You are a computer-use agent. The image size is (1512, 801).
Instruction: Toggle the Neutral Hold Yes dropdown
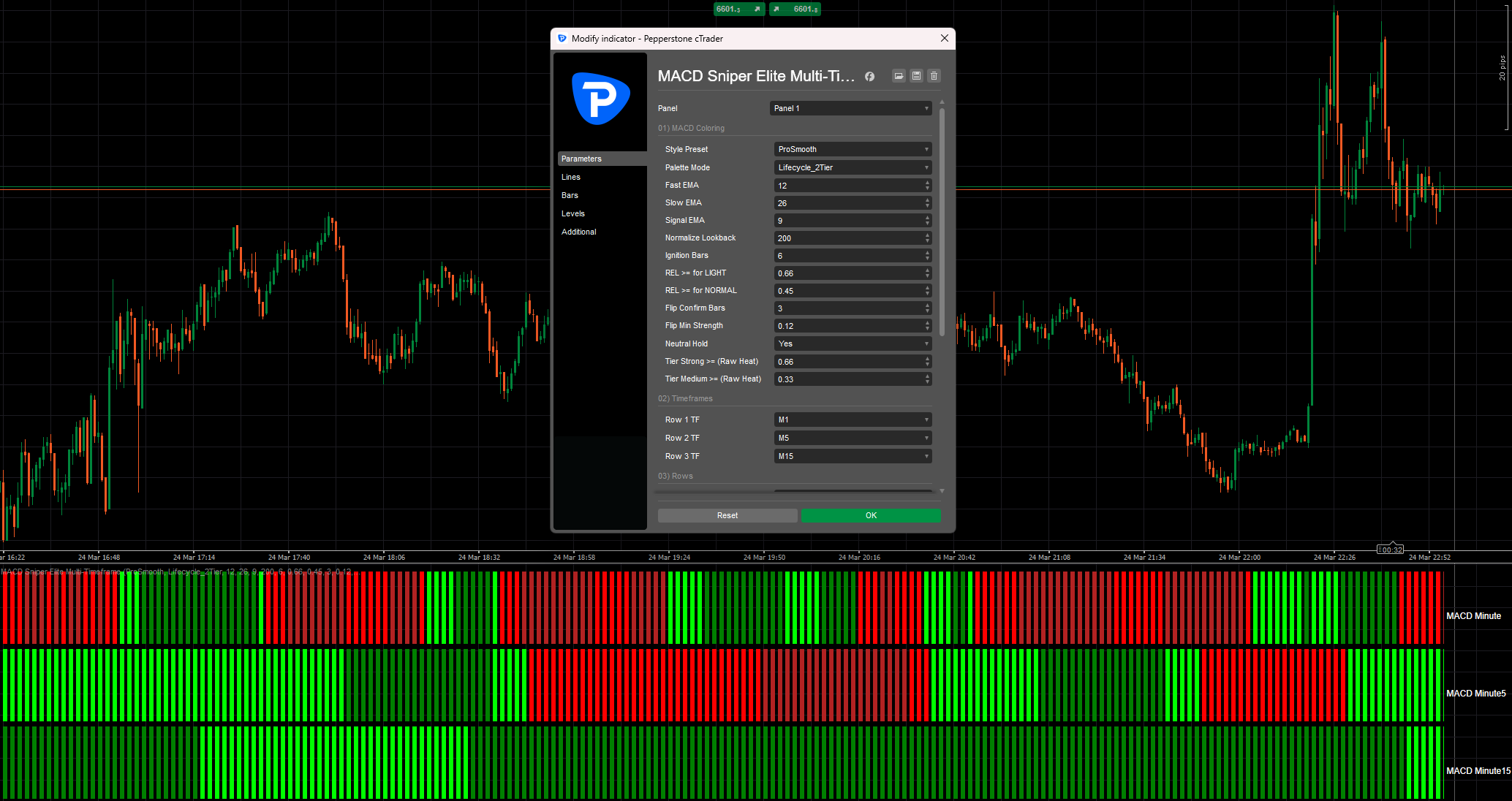(x=853, y=343)
